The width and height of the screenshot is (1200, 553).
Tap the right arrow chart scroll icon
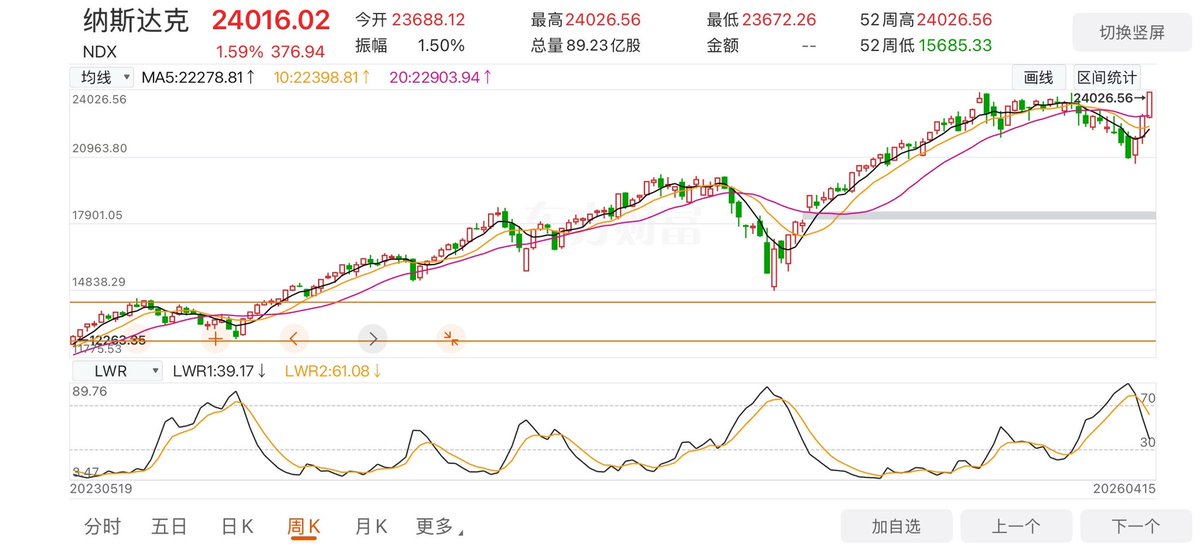click(x=372, y=339)
